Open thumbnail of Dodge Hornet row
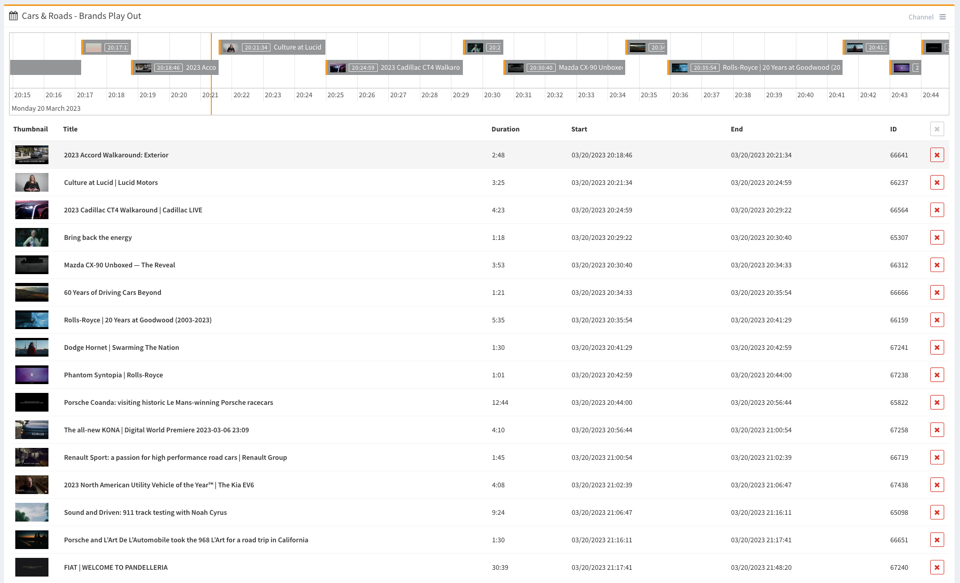This screenshot has width=960, height=583. pos(32,348)
